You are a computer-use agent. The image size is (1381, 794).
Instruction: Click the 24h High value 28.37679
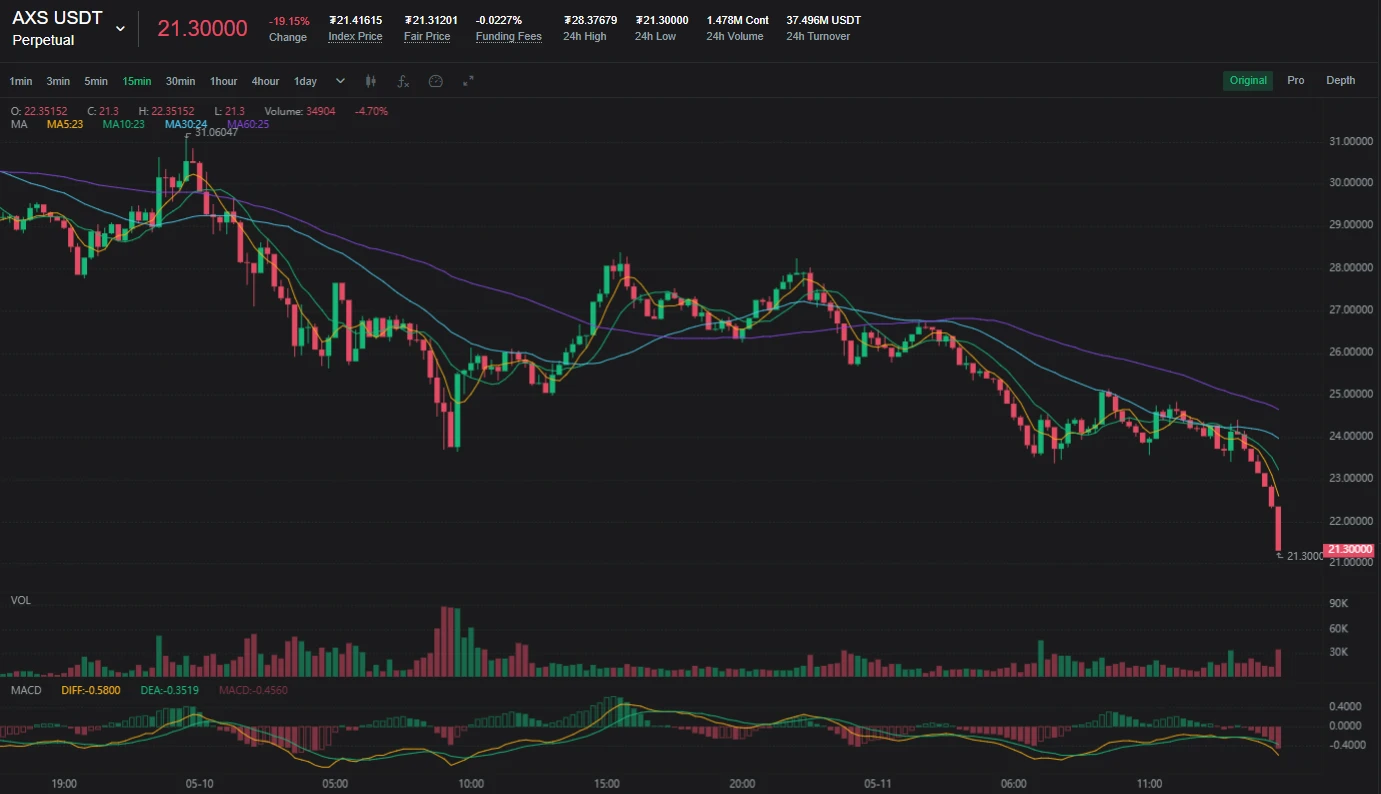[x=590, y=20]
